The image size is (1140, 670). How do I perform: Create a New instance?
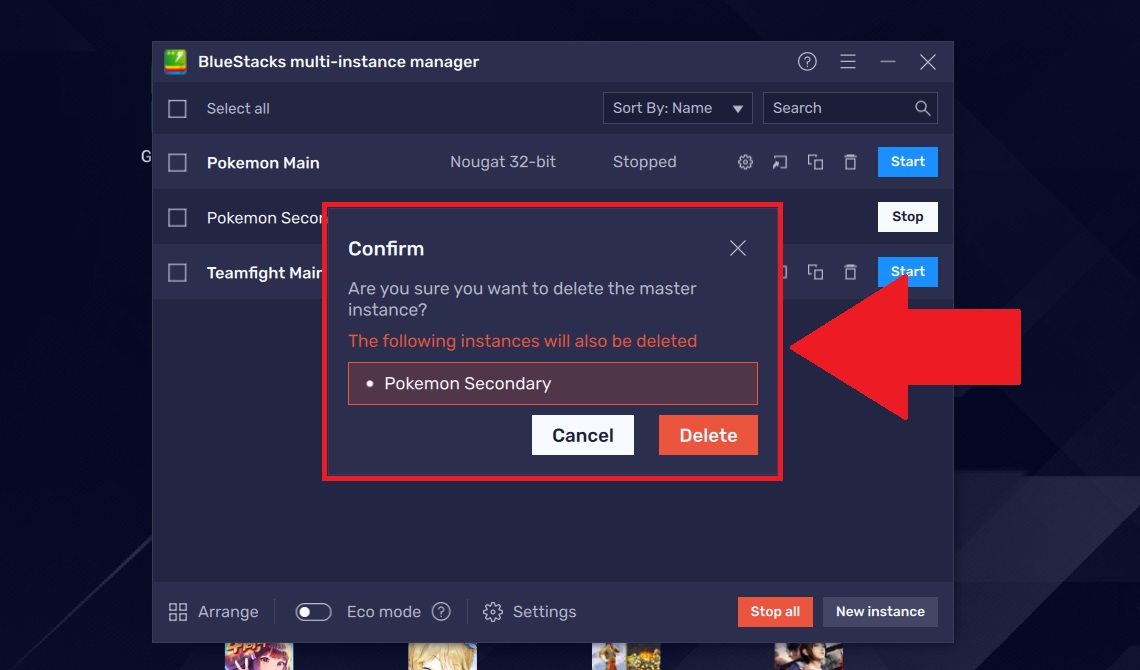(x=880, y=611)
